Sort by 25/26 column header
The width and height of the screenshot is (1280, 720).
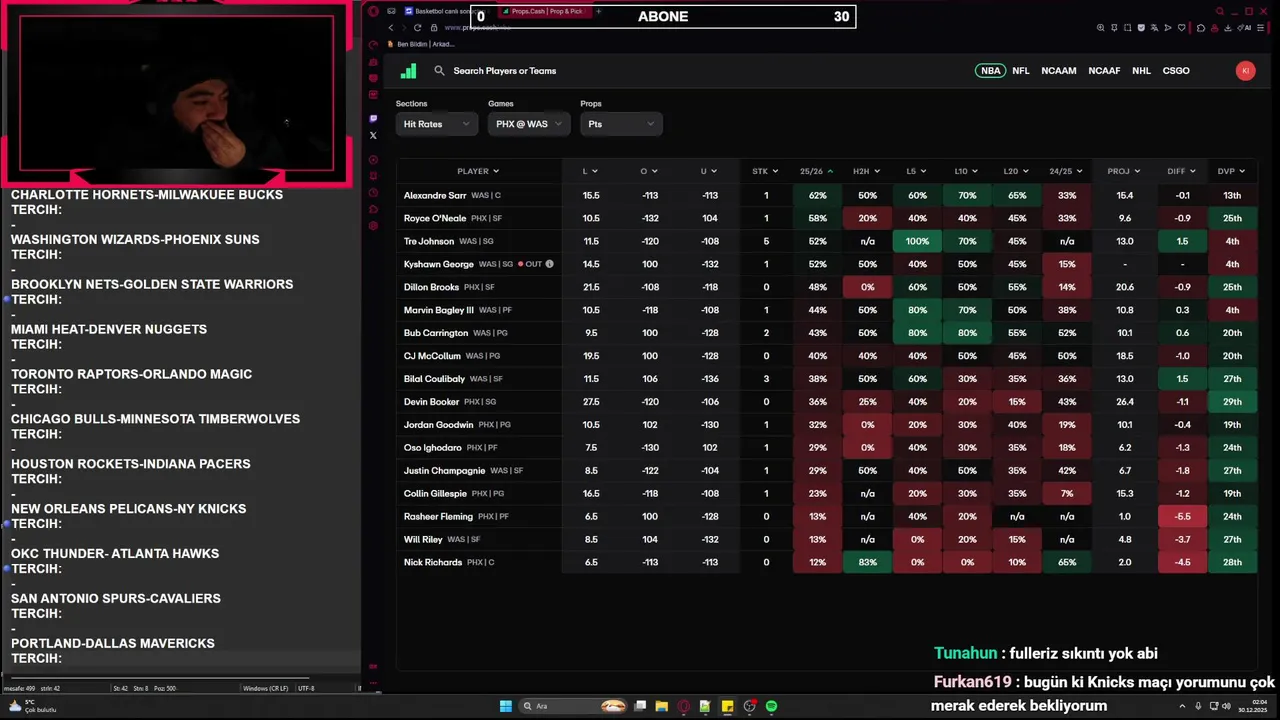click(x=817, y=171)
